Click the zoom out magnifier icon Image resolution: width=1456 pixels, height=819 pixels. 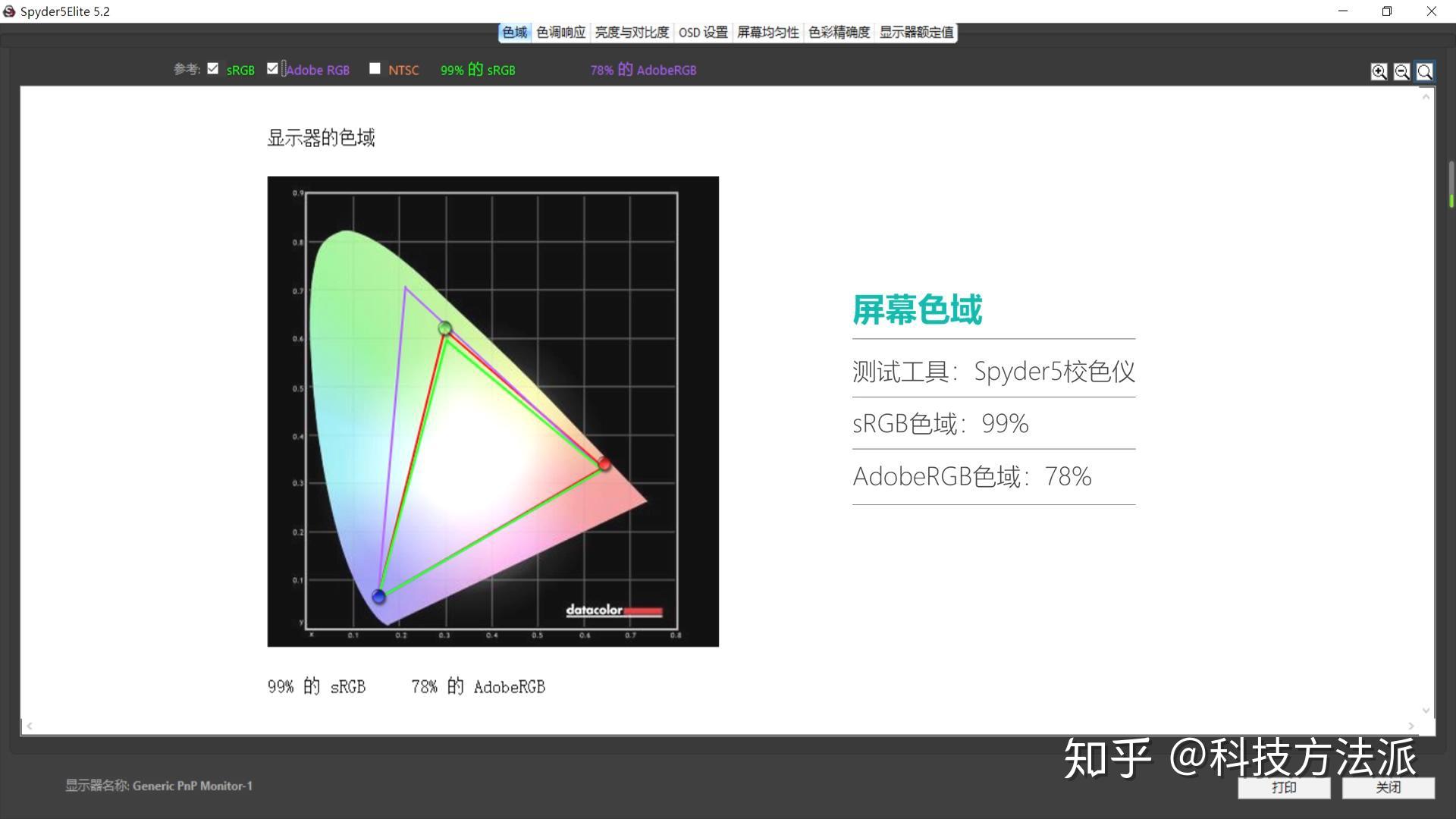point(1401,71)
